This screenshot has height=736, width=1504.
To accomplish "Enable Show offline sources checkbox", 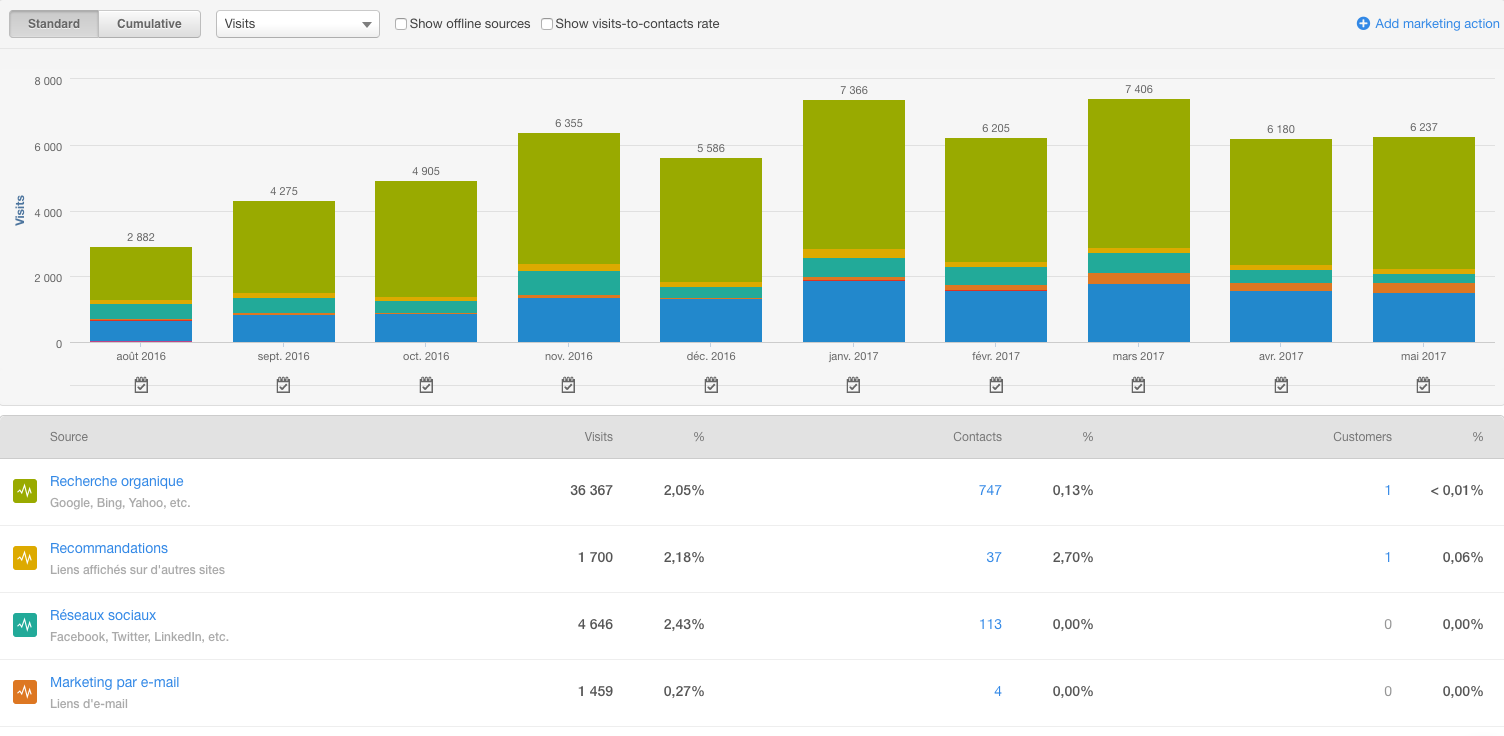I will coord(401,24).
